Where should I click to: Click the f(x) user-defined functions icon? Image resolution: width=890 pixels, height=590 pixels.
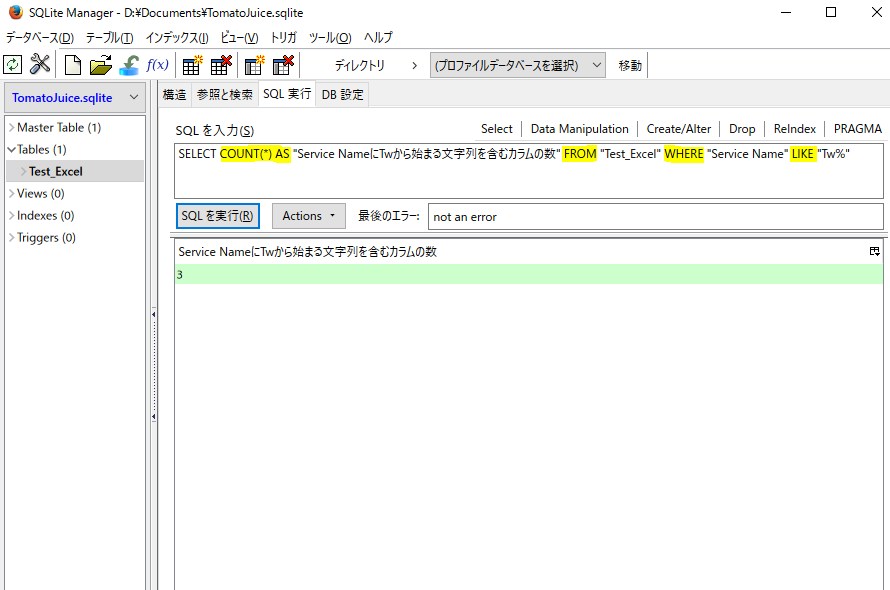pos(157,65)
